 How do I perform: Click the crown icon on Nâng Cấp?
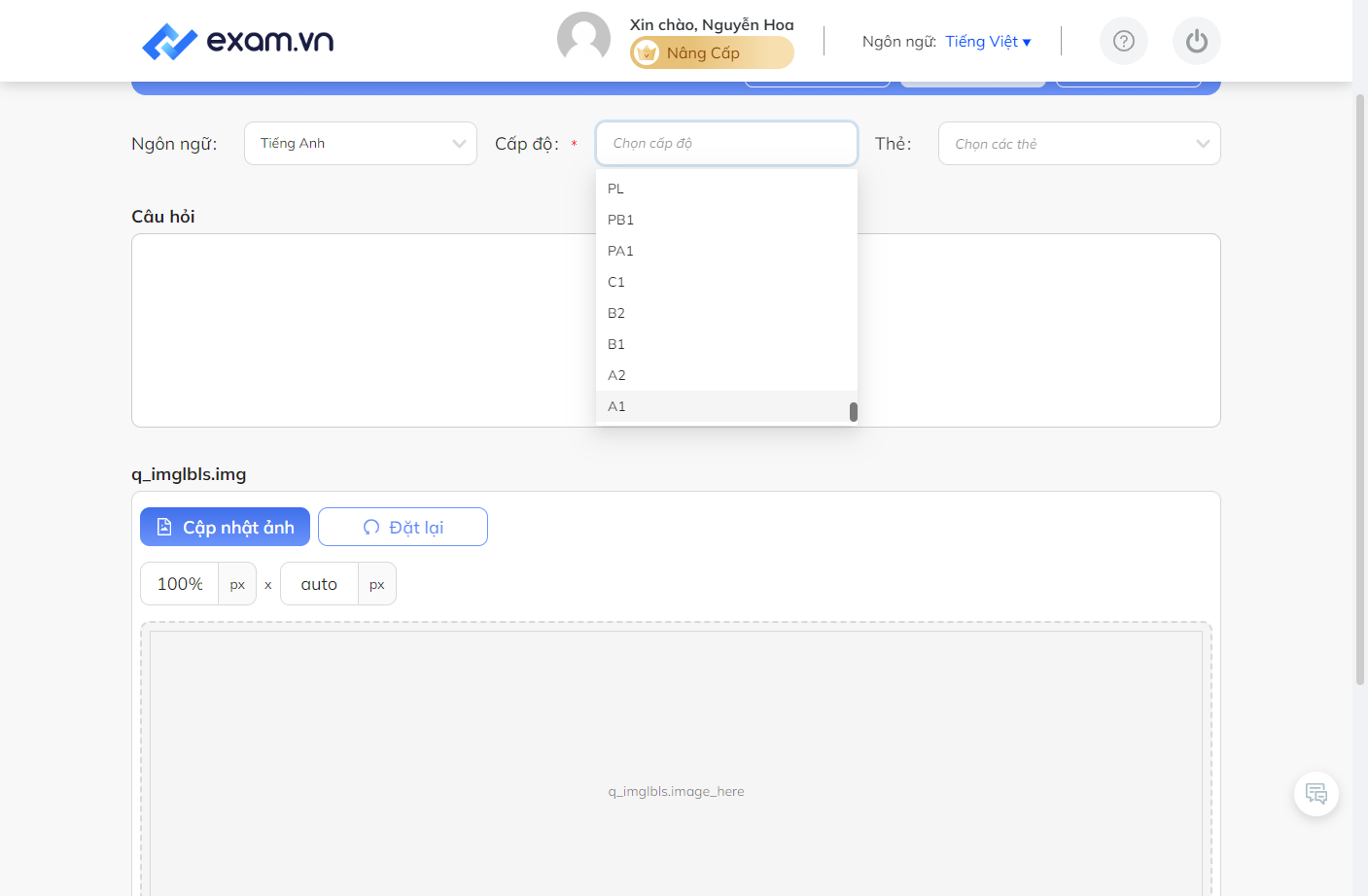(x=647, y=52)
